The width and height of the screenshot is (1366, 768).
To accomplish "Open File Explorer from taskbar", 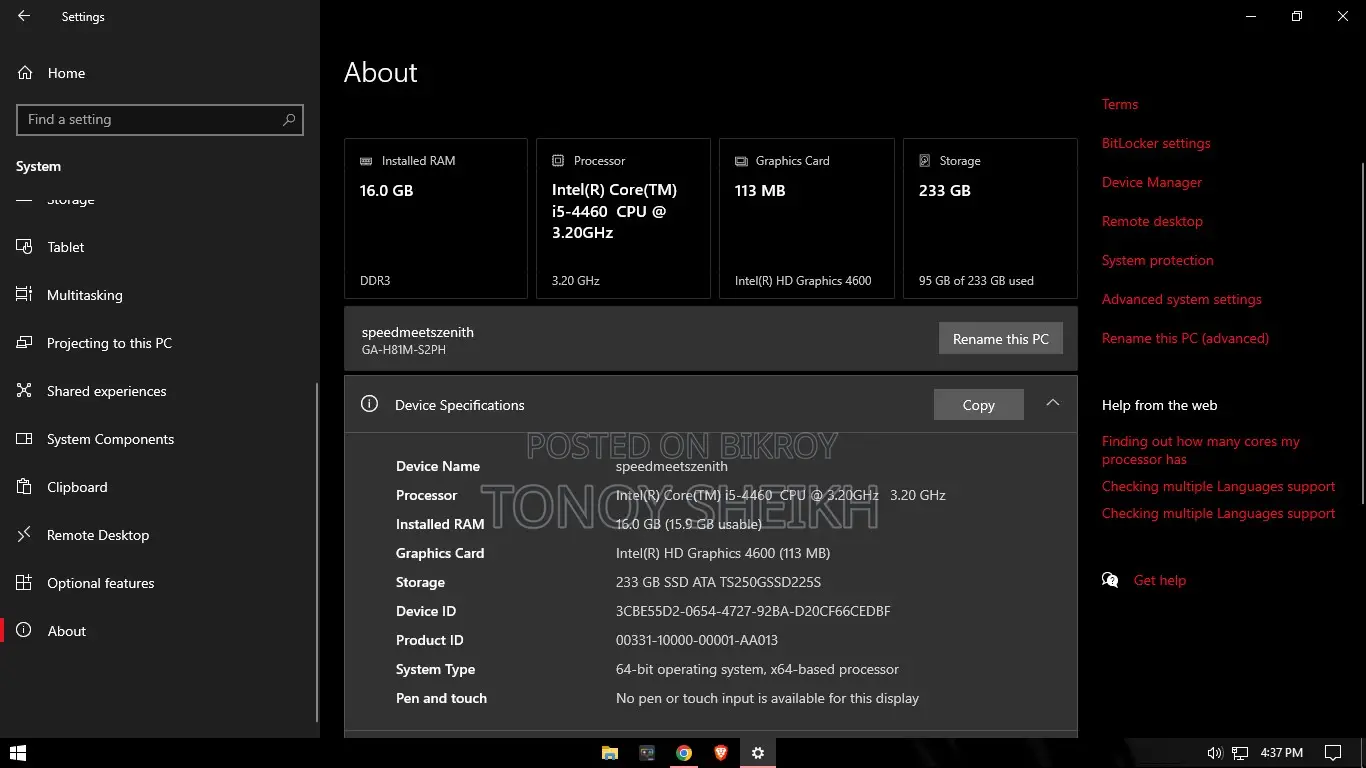I will point(610,753).
